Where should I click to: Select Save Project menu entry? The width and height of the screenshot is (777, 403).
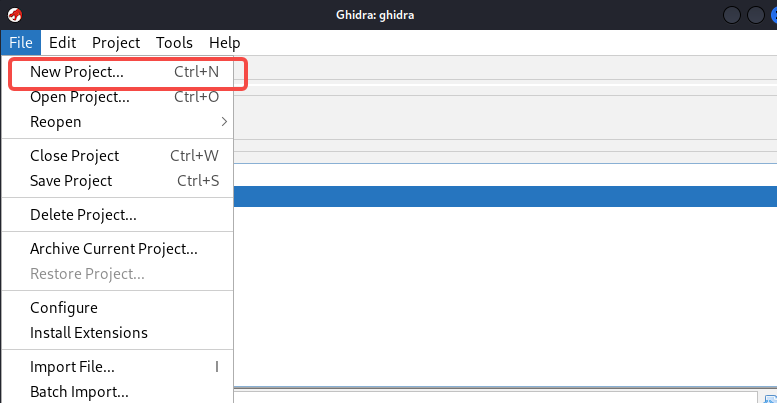(x=117, y=181)
